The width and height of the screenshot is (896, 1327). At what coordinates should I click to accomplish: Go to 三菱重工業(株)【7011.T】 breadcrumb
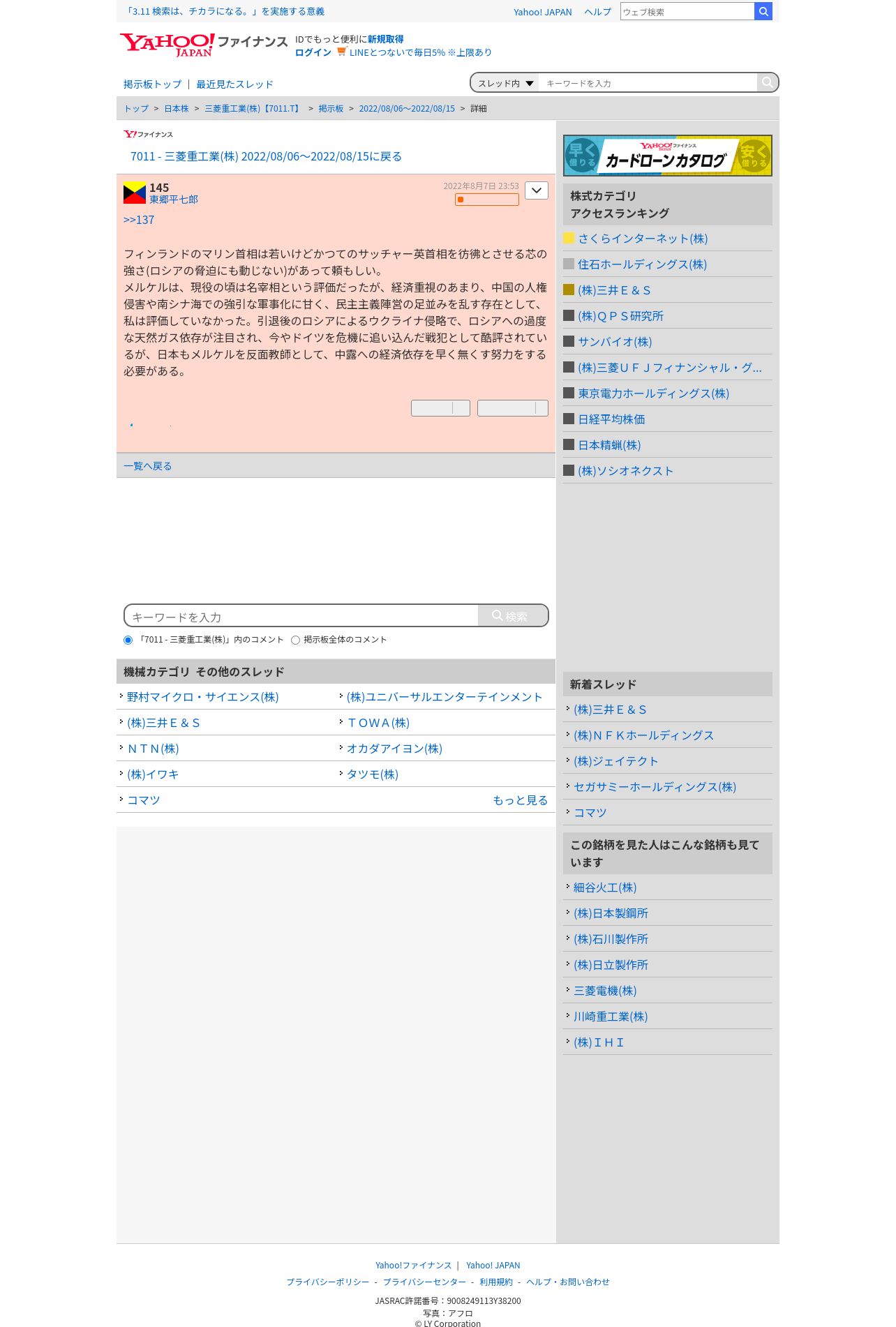[x=253, y=109]
